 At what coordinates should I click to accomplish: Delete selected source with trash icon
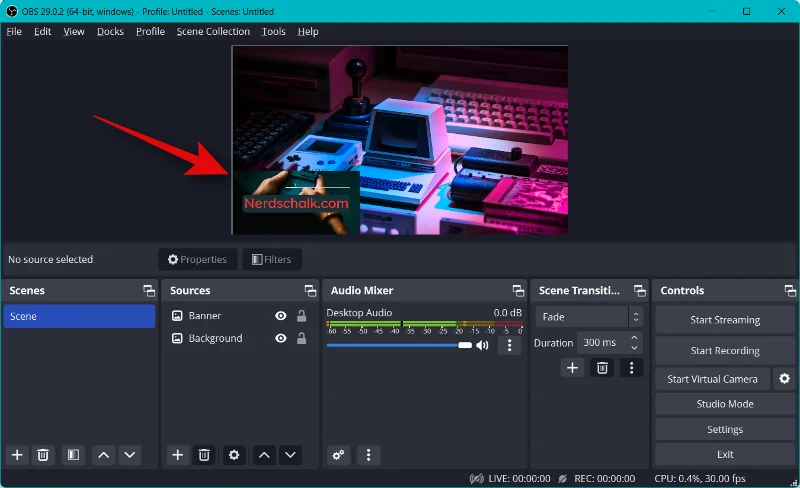pyautogui.click(x=204, y=455)
